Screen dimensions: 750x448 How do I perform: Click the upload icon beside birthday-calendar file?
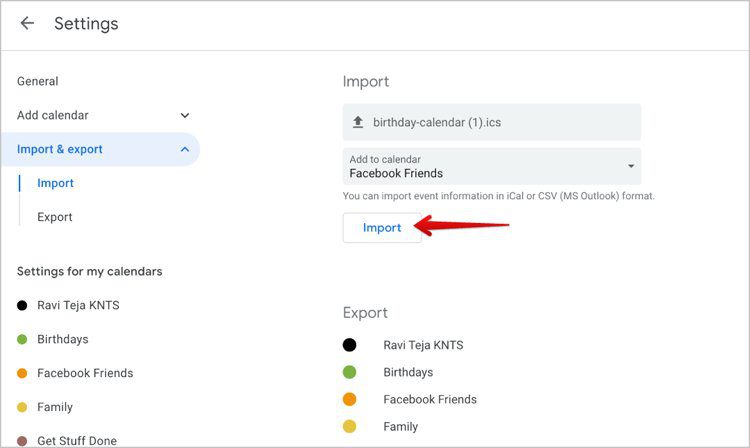(x=358, y=122)
